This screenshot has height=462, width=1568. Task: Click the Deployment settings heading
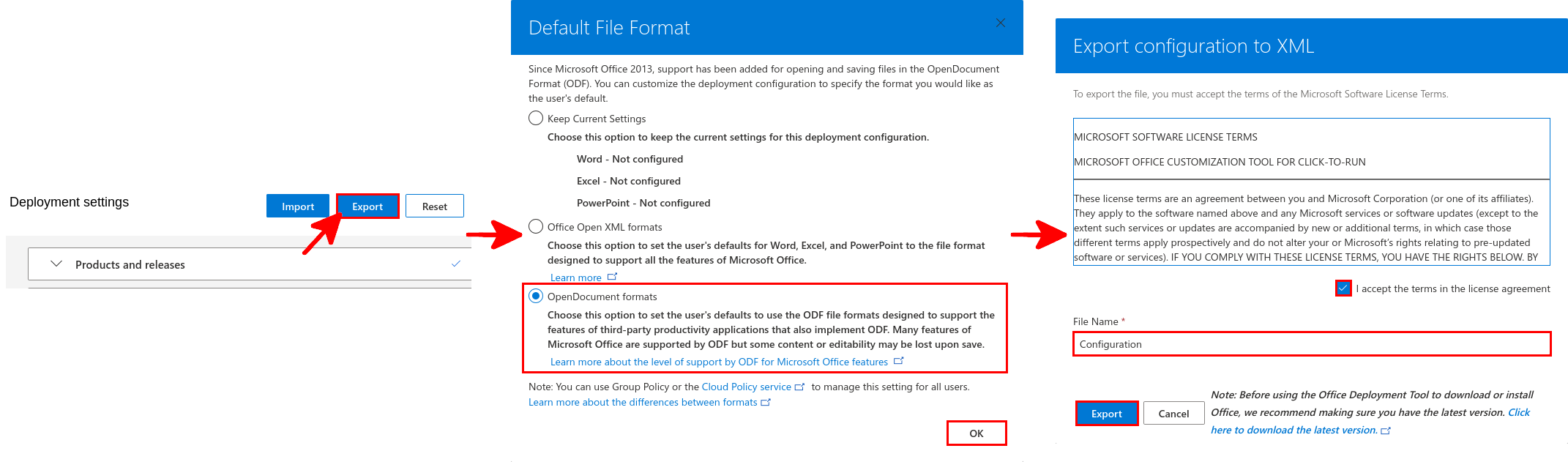pyautogui.click(x=70, y=202)
